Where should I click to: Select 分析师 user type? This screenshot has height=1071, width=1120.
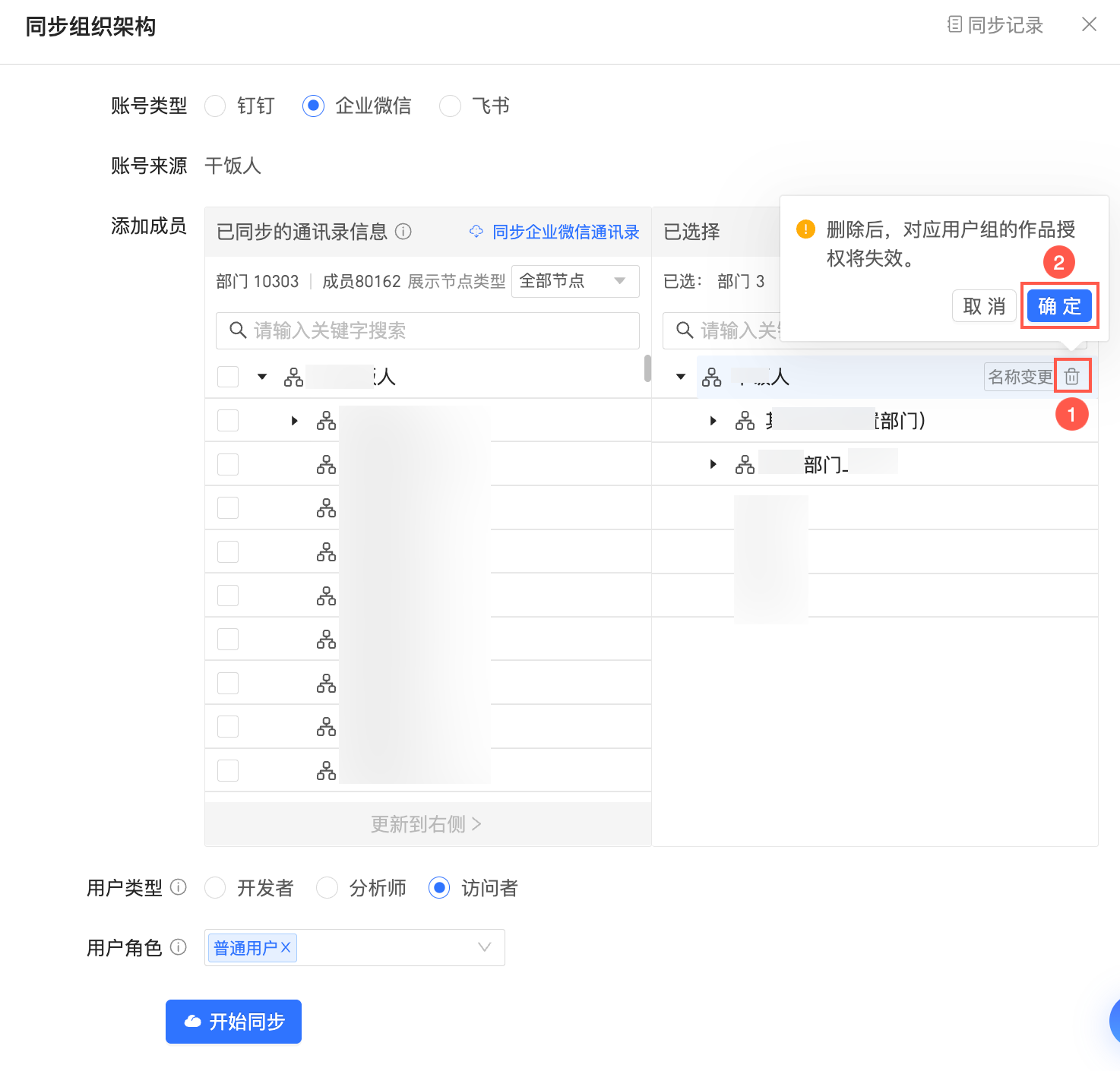(x=327, y=888)
